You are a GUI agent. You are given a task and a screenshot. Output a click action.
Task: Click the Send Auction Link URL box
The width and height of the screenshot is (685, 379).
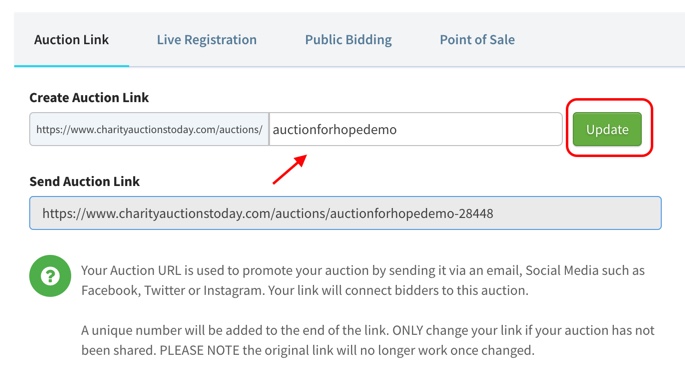[345, 213]
